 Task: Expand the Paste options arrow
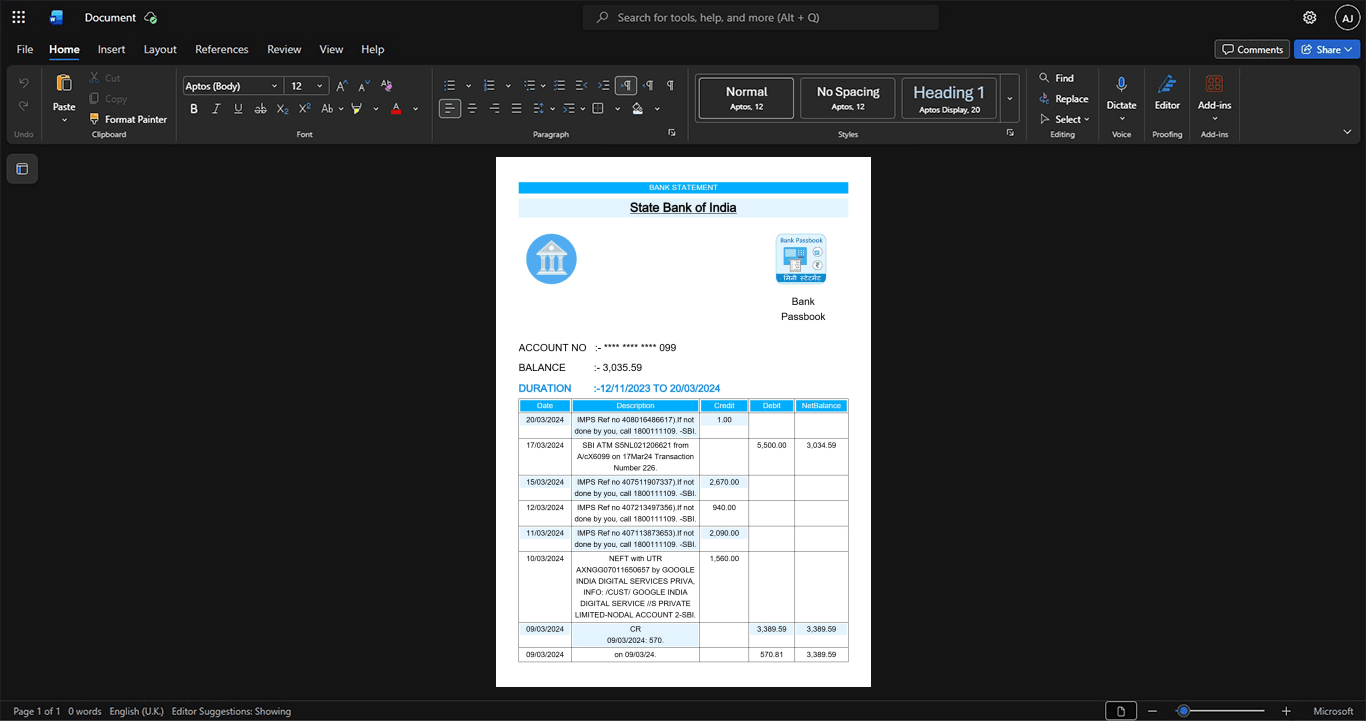coord(64,120)
